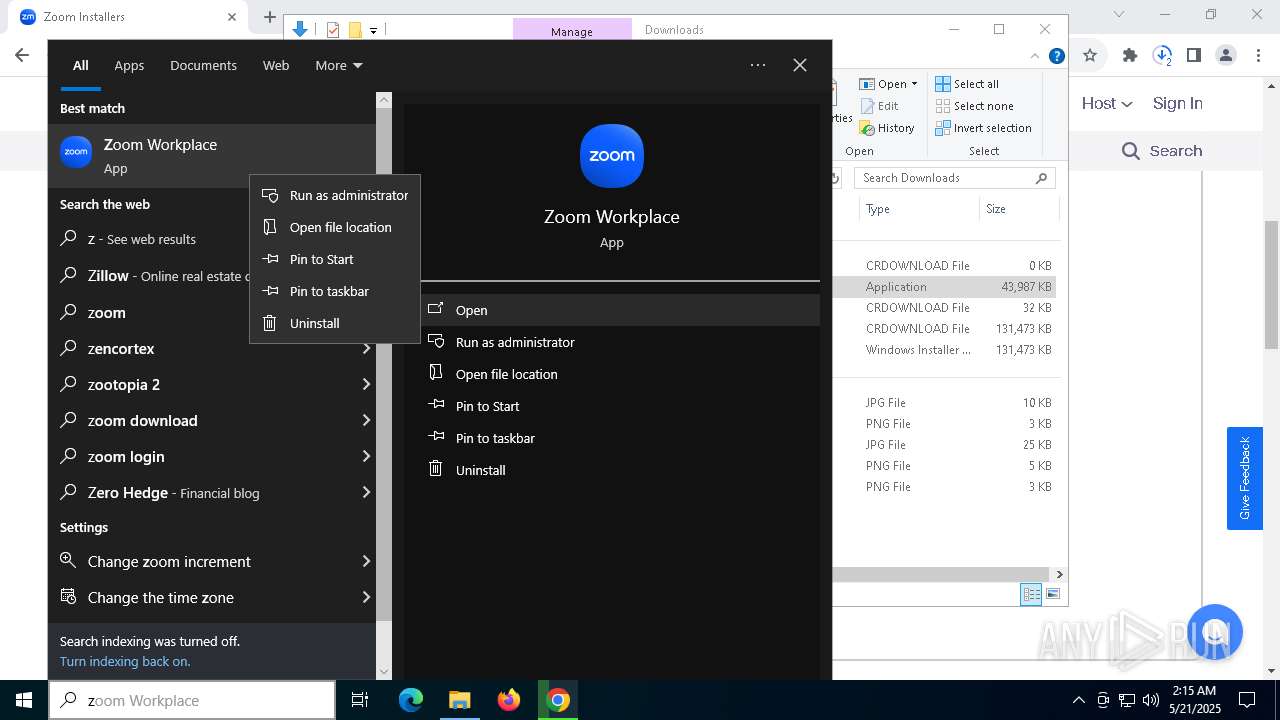
Task: Expand Change the time zone setting arrow
Action: (x=366, y=597)
